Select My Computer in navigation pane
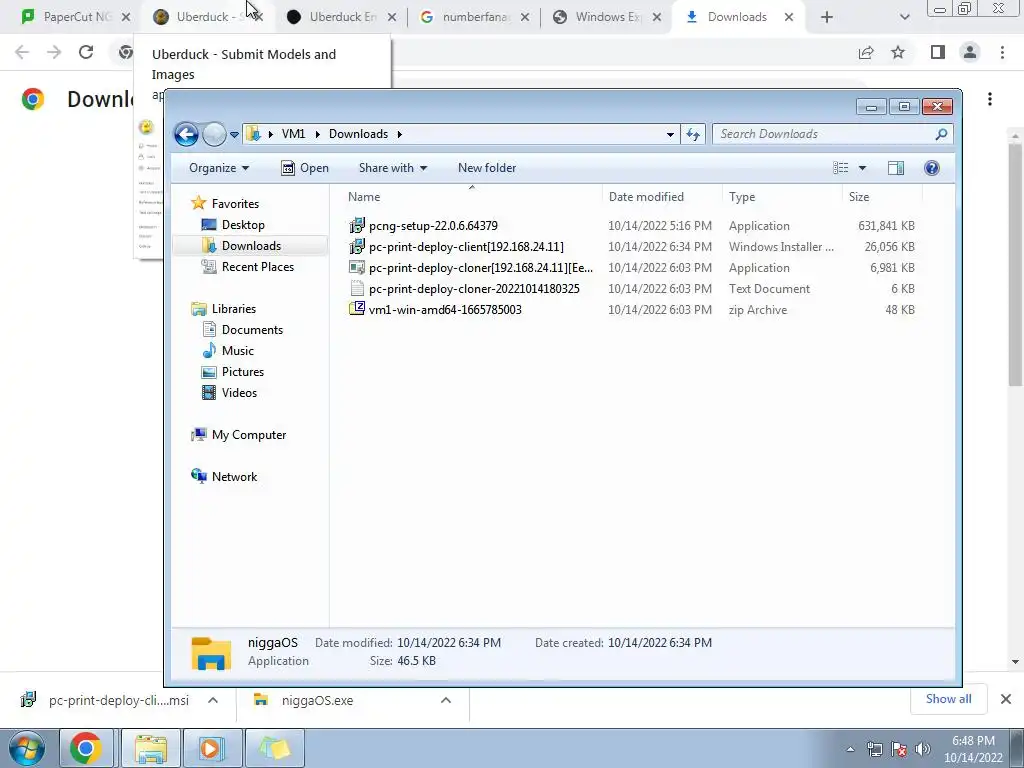 (x=238, y=435)
